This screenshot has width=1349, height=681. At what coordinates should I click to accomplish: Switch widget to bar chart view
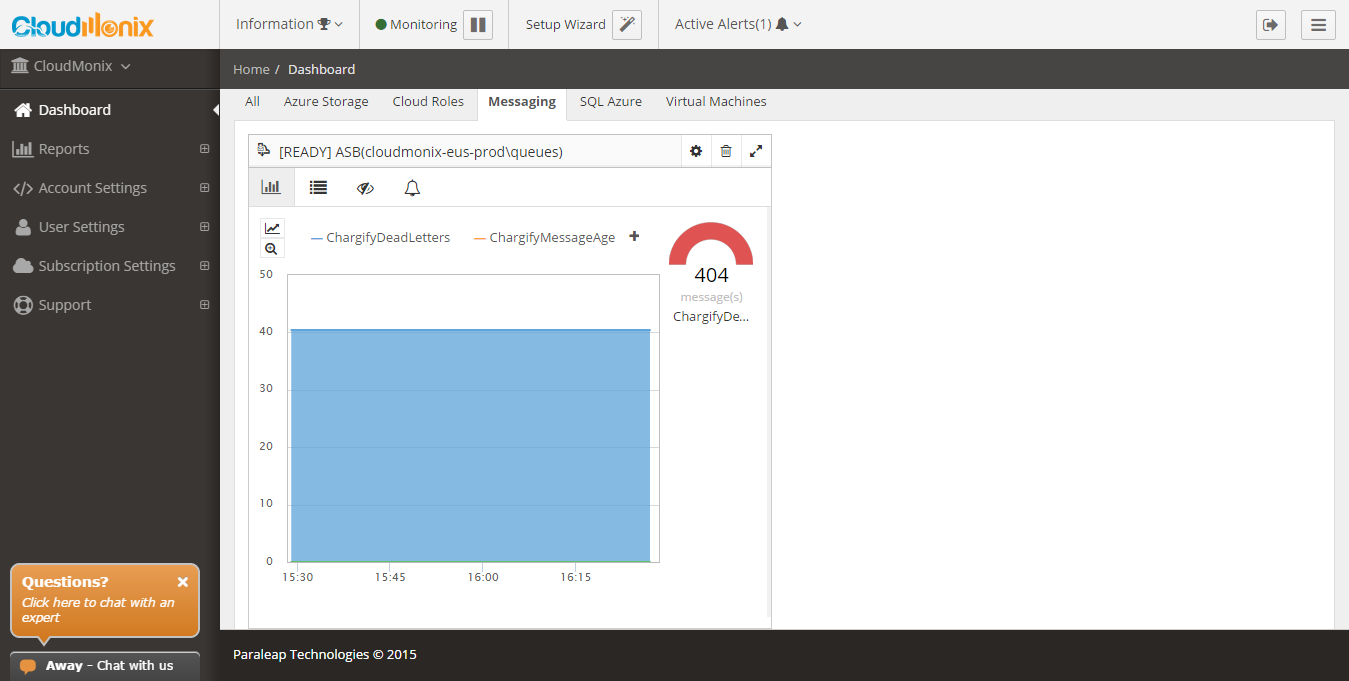(x=271, y=187)
